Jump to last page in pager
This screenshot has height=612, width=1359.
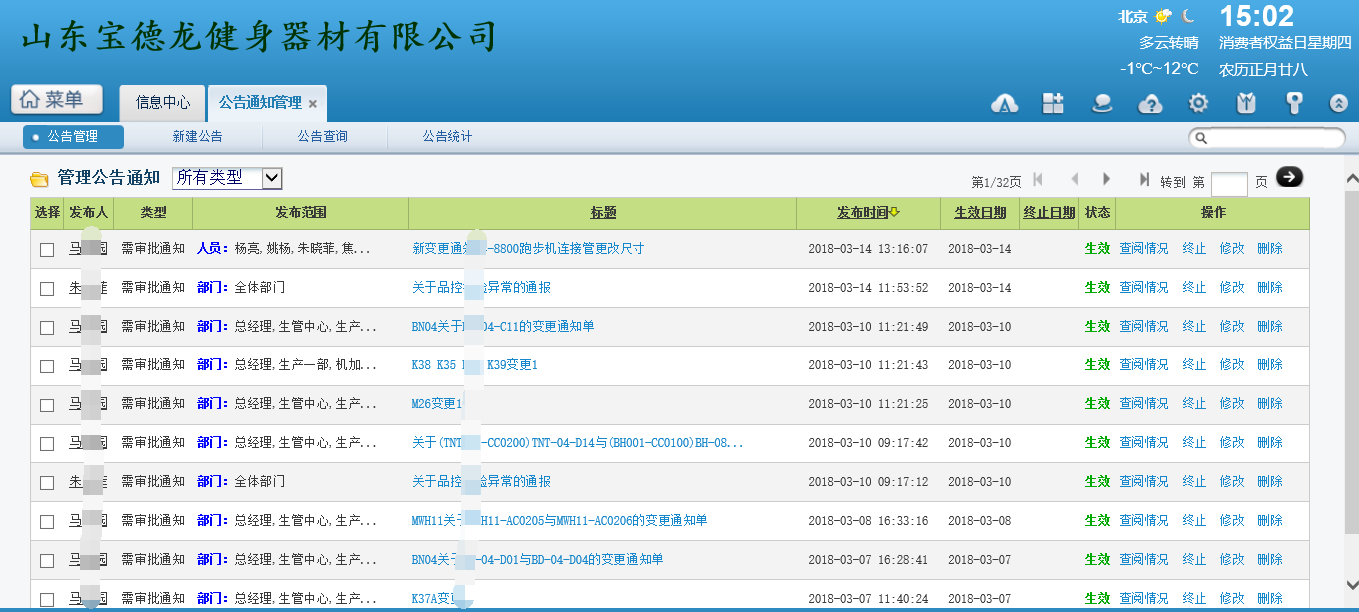click(1144, 179)
